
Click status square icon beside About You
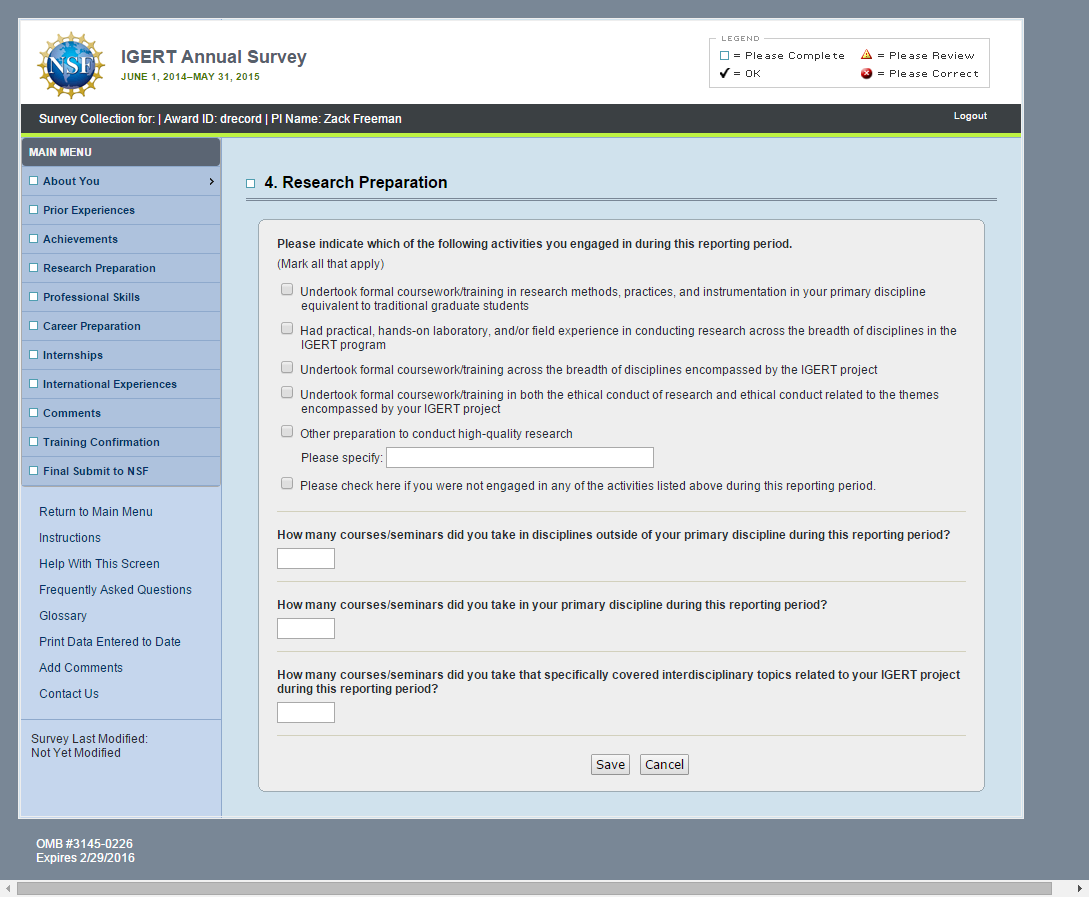tap(34, 181)
